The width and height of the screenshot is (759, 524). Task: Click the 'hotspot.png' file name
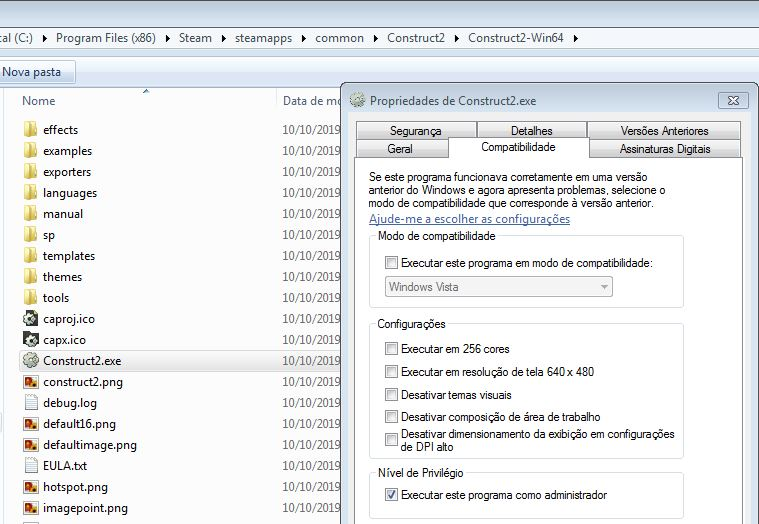(x=76, y=487)
